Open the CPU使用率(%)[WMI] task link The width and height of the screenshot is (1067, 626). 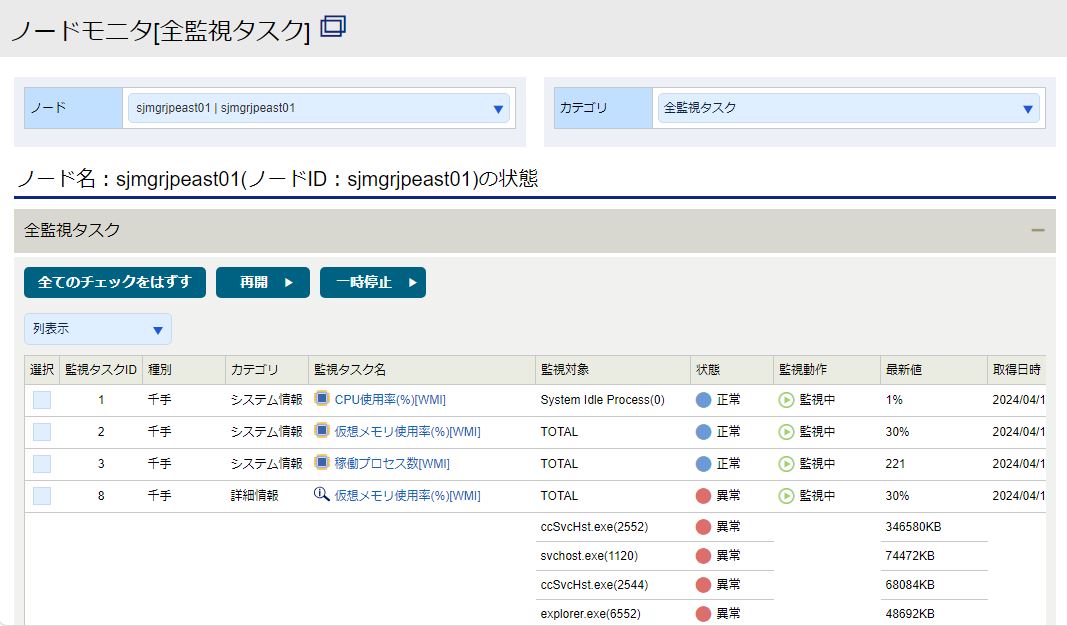[x=390, y=400]
